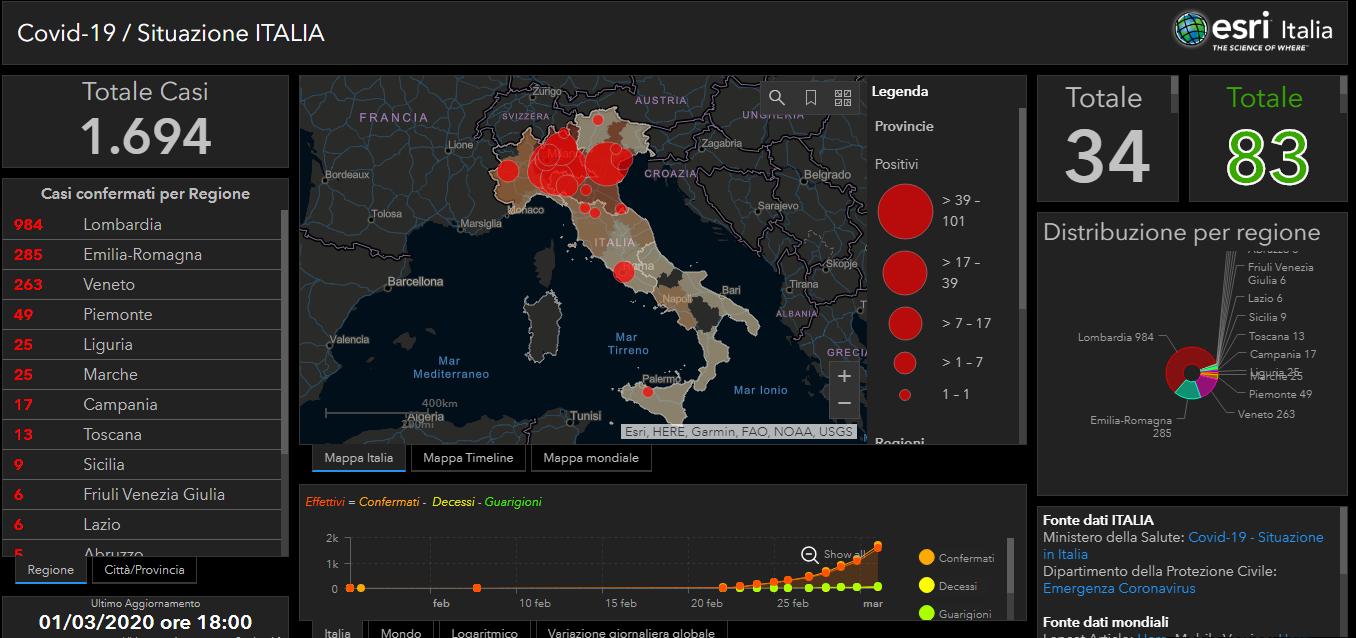Click the latest orange data point on chart
This screenshot has width=1356, height=638.
pyautogui.click(x=878, y=546)
